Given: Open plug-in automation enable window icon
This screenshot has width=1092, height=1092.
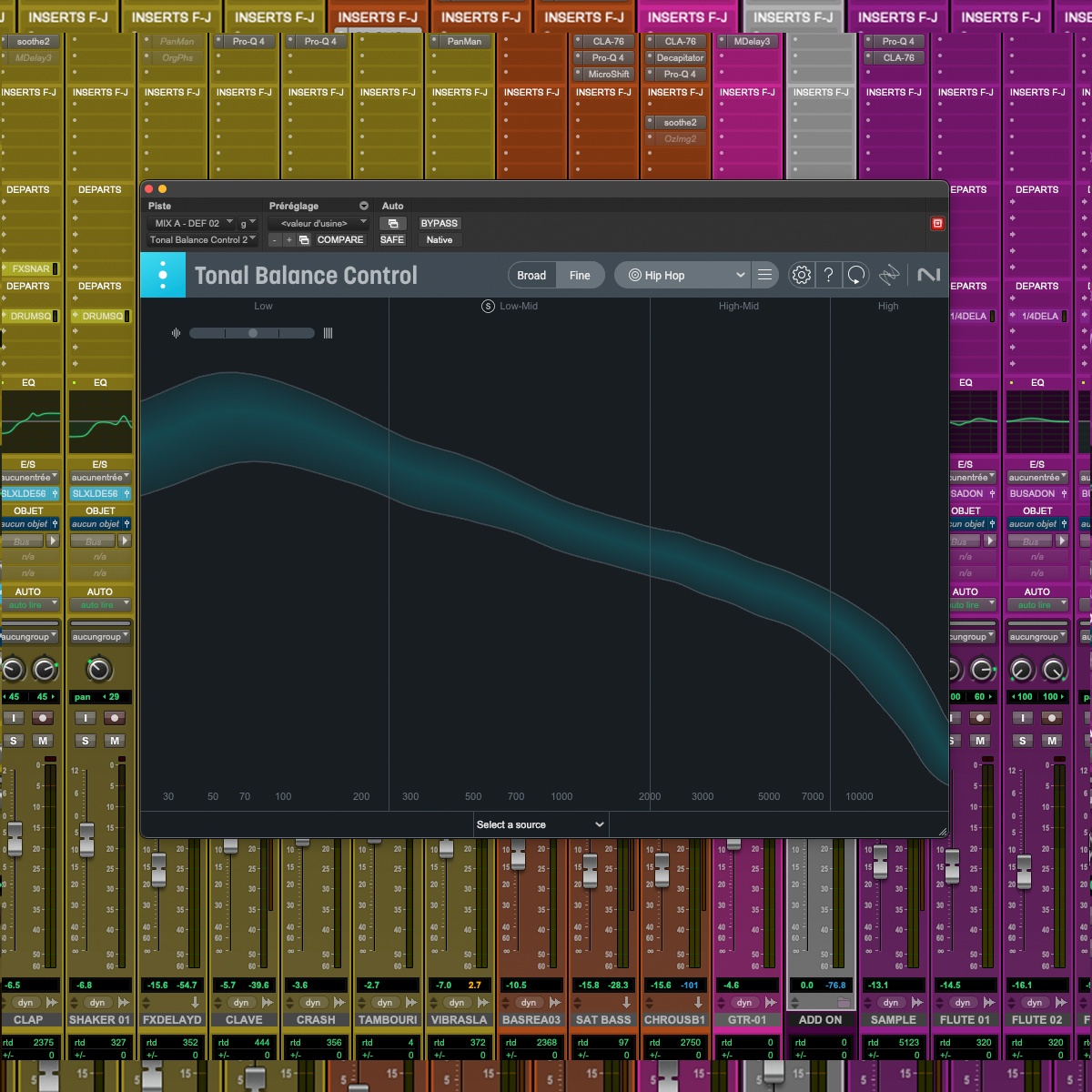Looking at the screenshot, I should 393,223.
